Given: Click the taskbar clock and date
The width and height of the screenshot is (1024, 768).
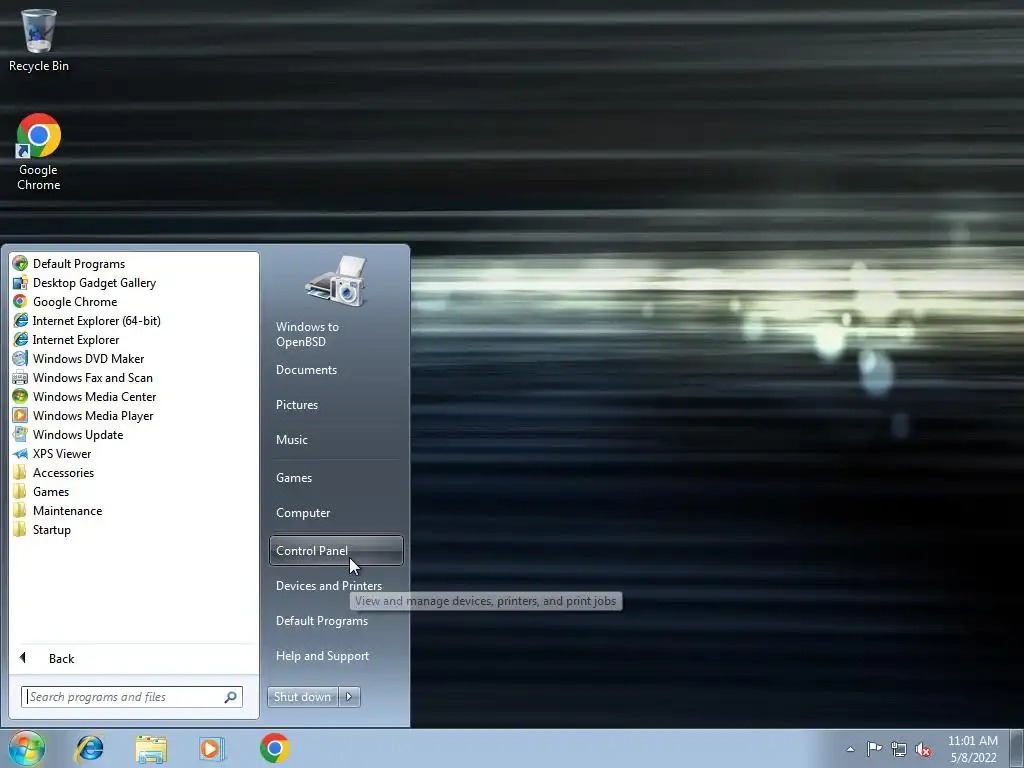Looking at the screenshot, I should [x=973, y=749].
